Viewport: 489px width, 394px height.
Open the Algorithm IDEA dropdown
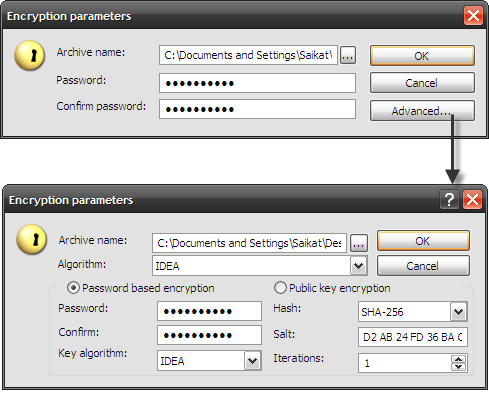pyautogui.click(x=358, y=266)
